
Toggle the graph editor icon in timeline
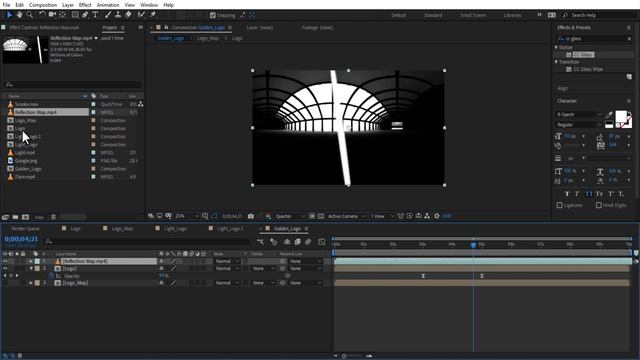[322, 242]
